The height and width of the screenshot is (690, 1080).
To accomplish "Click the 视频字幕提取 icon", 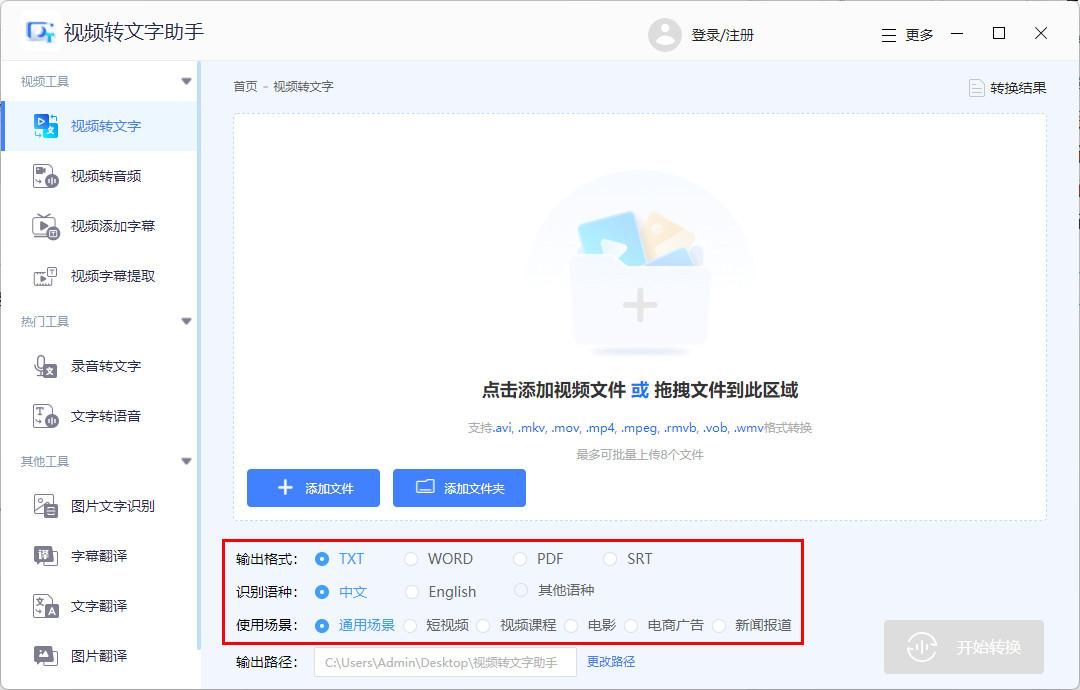I will (x=45, y=276).
